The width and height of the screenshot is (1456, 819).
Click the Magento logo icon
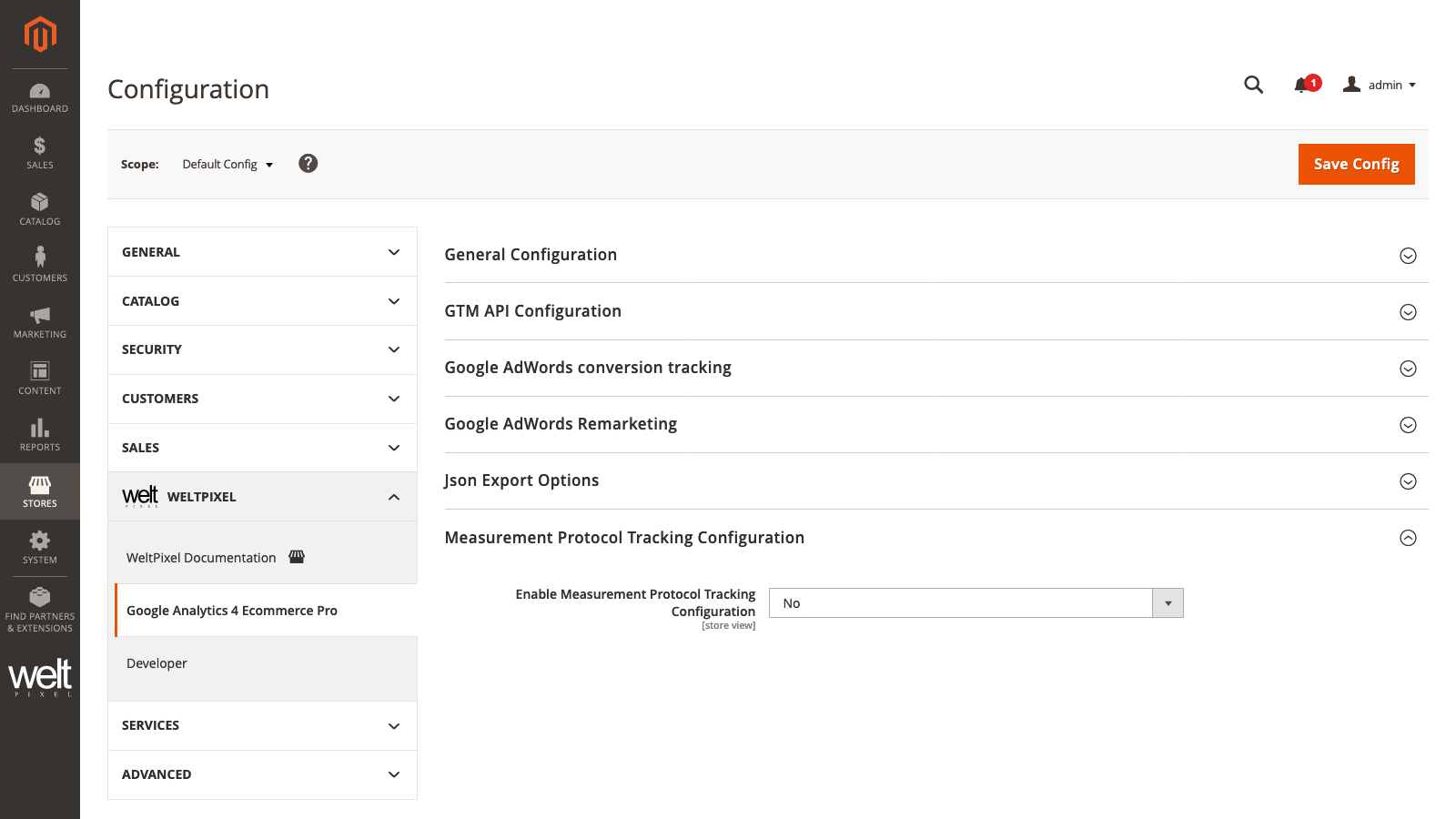[x=40, y=35]
